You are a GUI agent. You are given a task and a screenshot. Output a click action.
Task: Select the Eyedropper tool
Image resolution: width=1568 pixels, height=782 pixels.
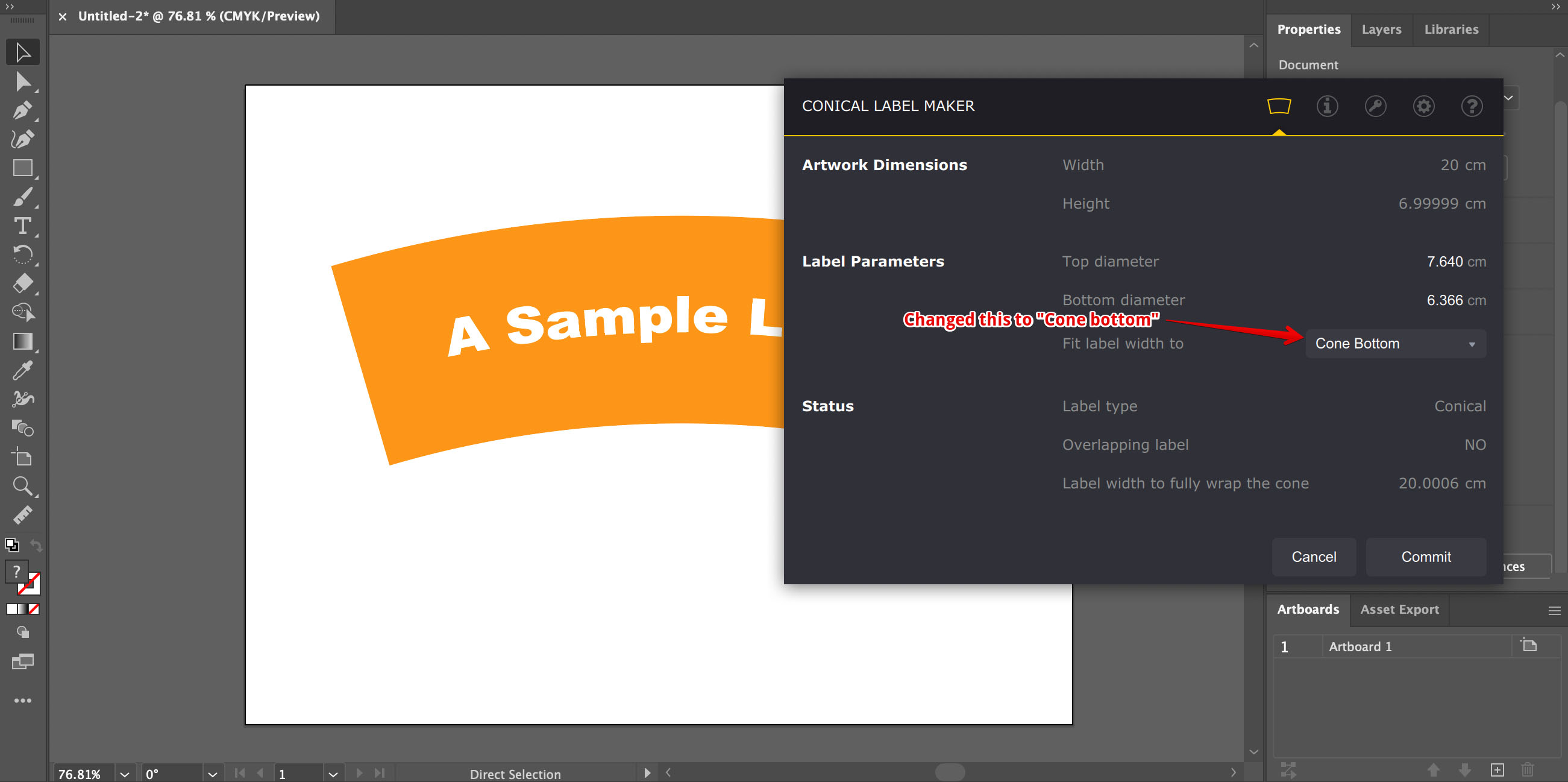[x=22, y=370]
